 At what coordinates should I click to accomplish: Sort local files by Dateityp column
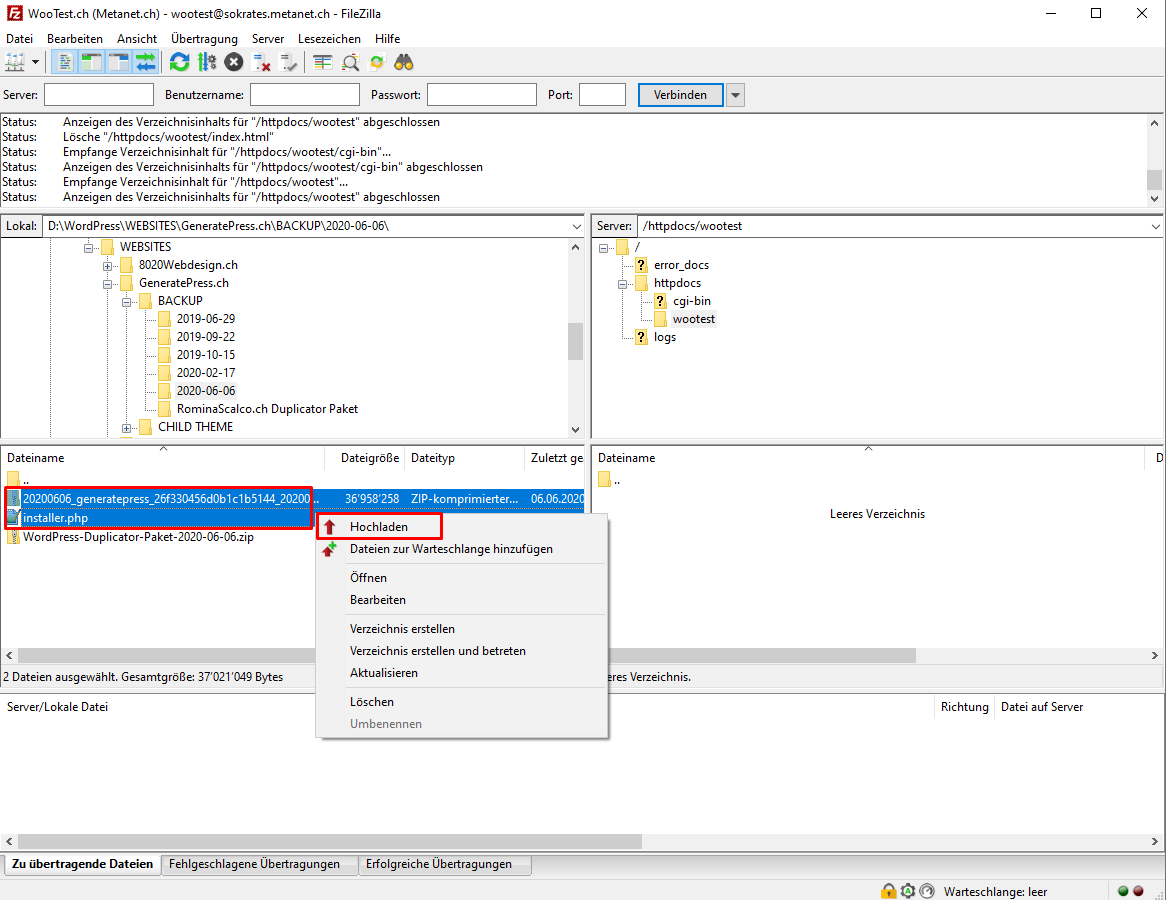click(465, 457)
